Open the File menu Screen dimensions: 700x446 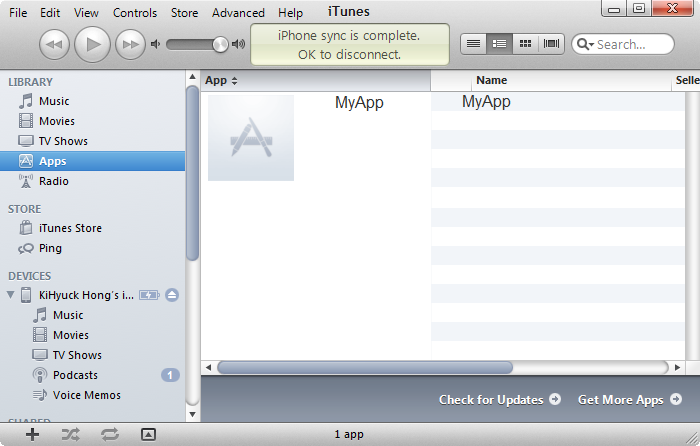[x=18, y=13]
